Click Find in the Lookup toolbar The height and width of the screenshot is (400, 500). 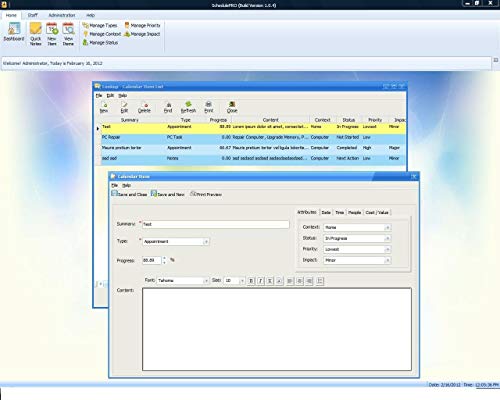pyautogui.click(x=168, y=107)
